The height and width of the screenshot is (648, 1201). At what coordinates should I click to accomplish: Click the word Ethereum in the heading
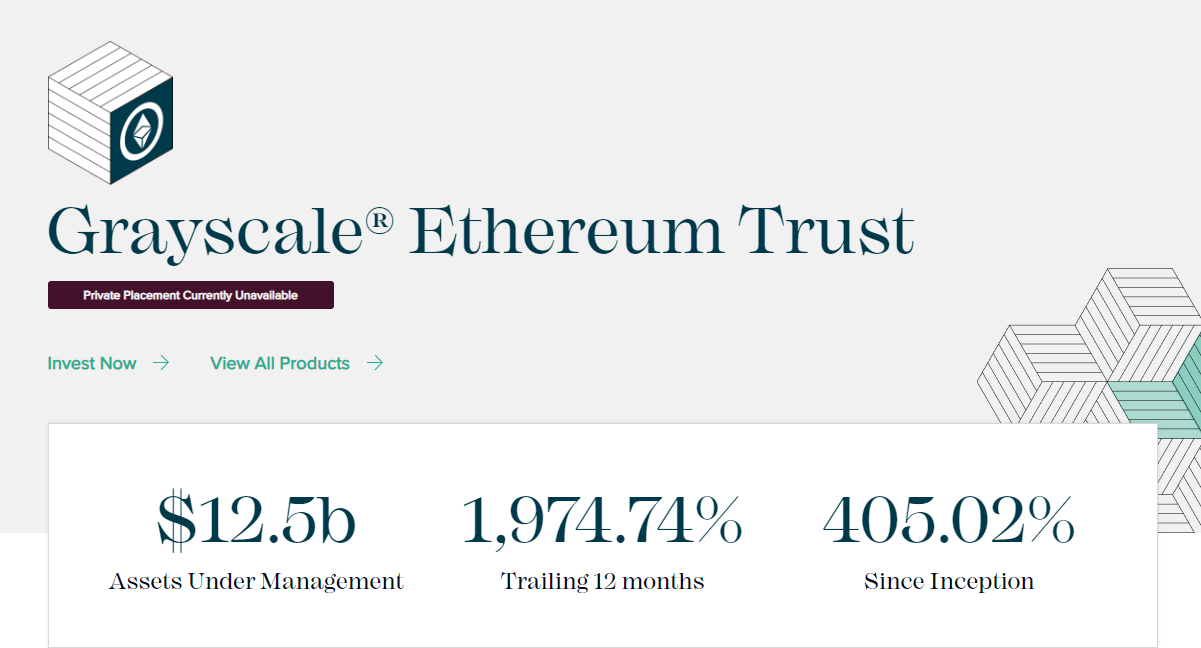point(565,230)
